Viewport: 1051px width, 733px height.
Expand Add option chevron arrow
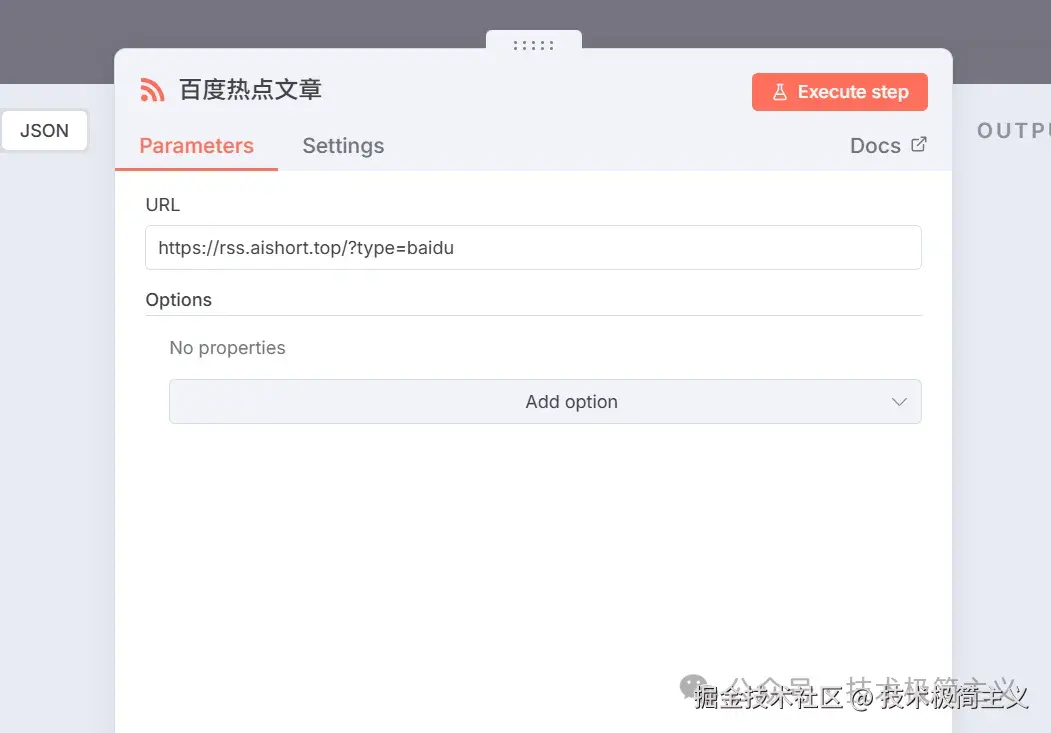coord(899,402)
